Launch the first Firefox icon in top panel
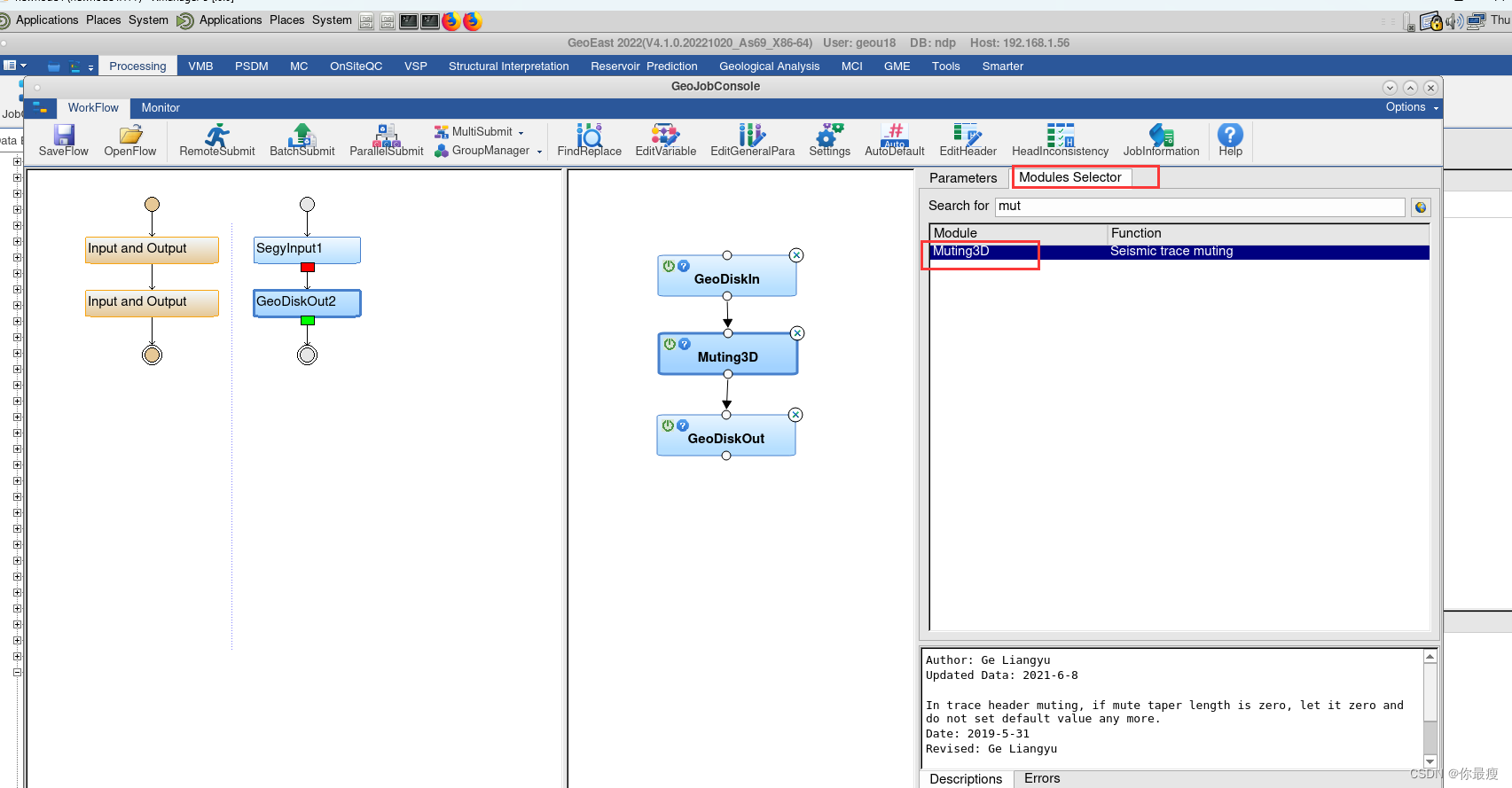The height and width of the screenshot is (788, 1512). pos(451,21)
